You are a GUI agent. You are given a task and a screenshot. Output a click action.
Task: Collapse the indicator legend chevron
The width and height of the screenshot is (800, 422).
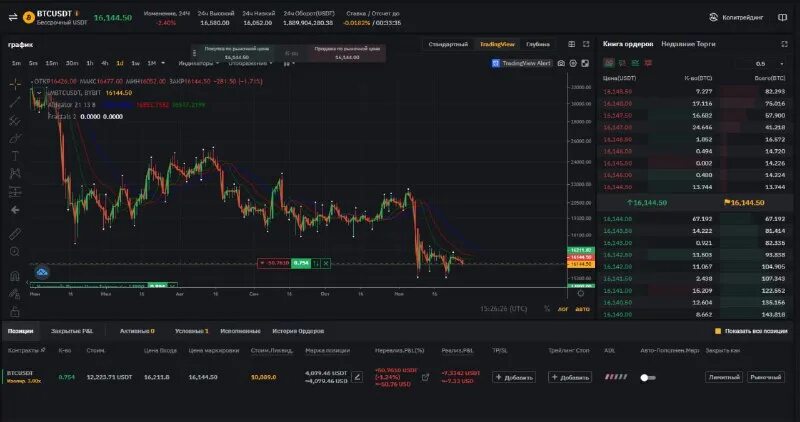(39, 93)
